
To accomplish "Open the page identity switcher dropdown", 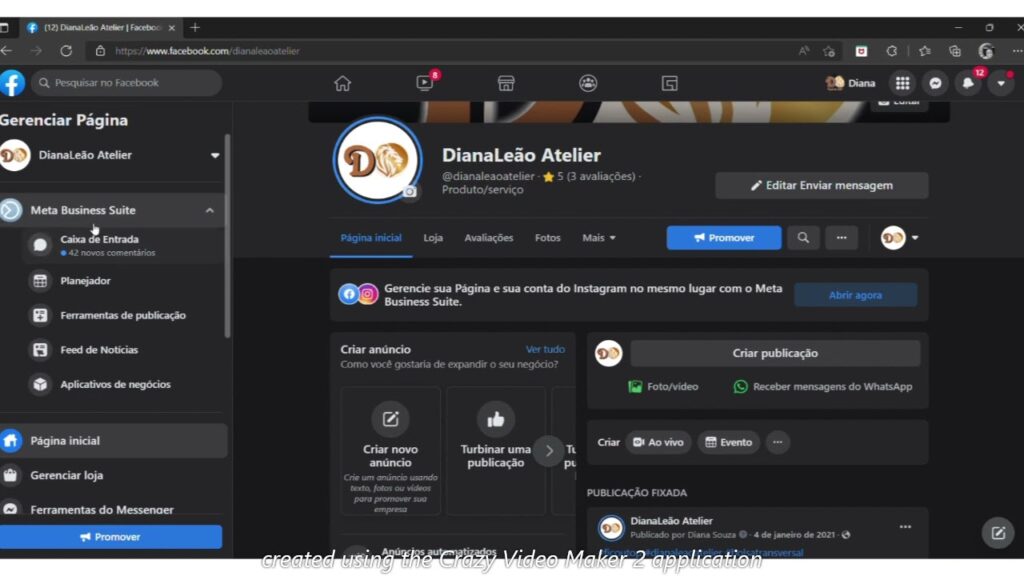I will (900, 238).
